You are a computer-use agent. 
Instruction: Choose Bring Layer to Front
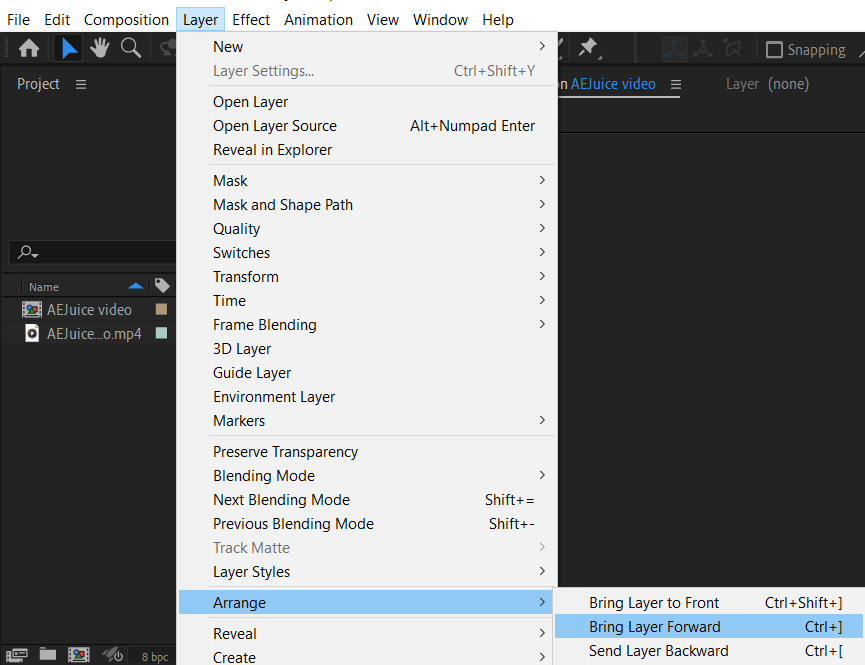(709, 603)
